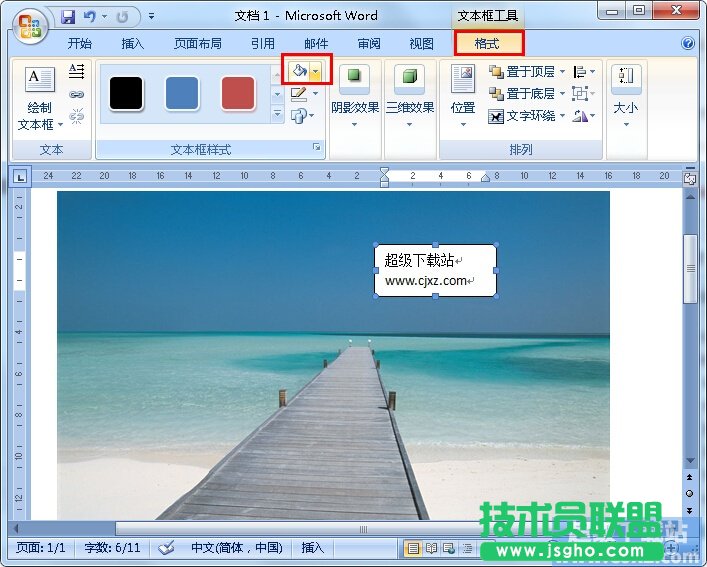Click the Save icon in quick access toolbar
The image size is (707, 567).
[x=68, y=17]
